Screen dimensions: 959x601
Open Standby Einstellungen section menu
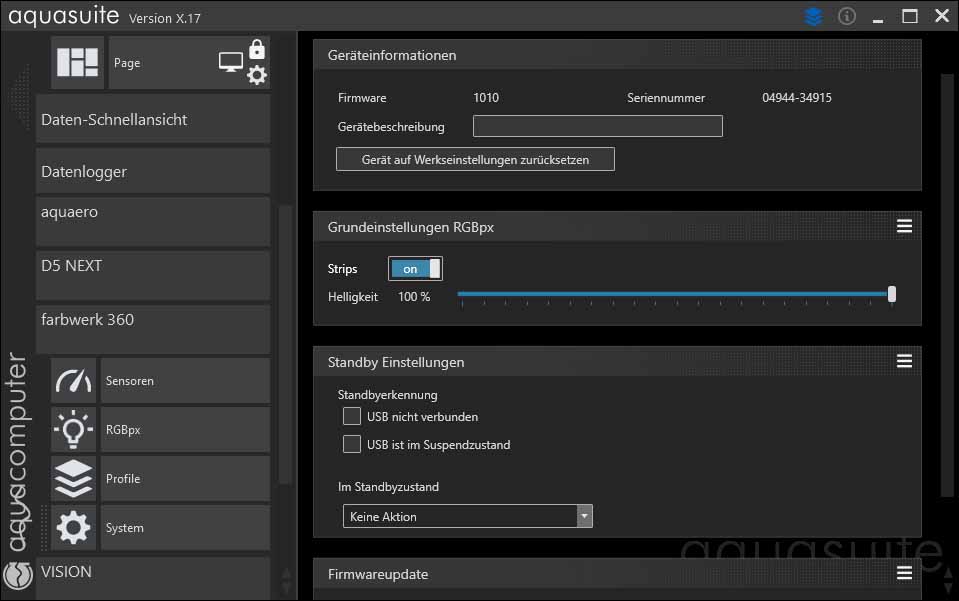905,361
